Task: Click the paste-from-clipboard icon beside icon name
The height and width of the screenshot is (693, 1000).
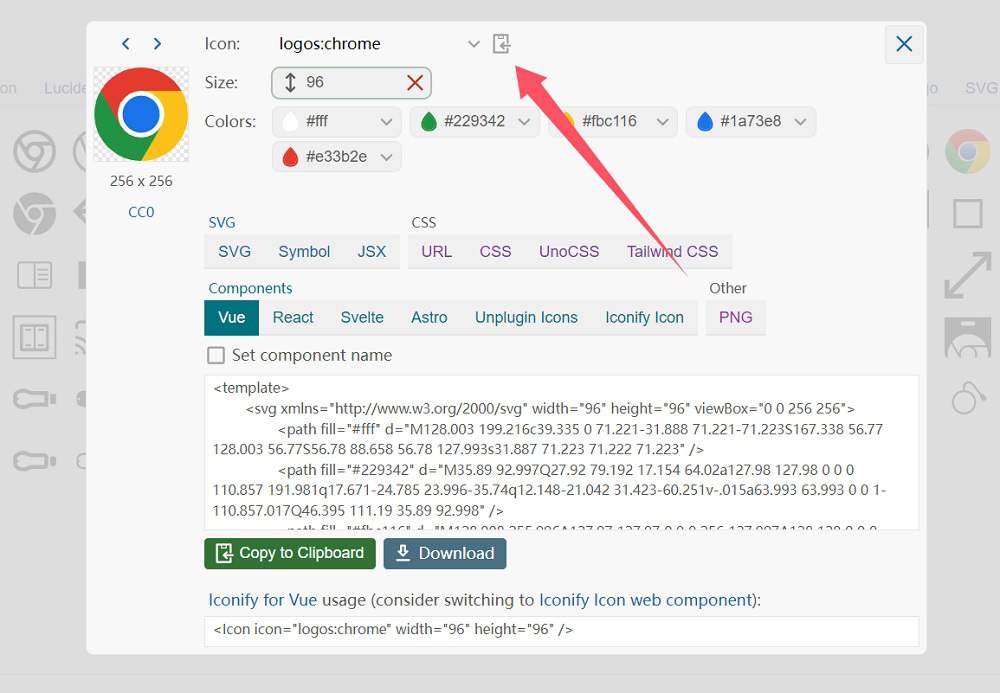Action: click(x=502, y=44)
